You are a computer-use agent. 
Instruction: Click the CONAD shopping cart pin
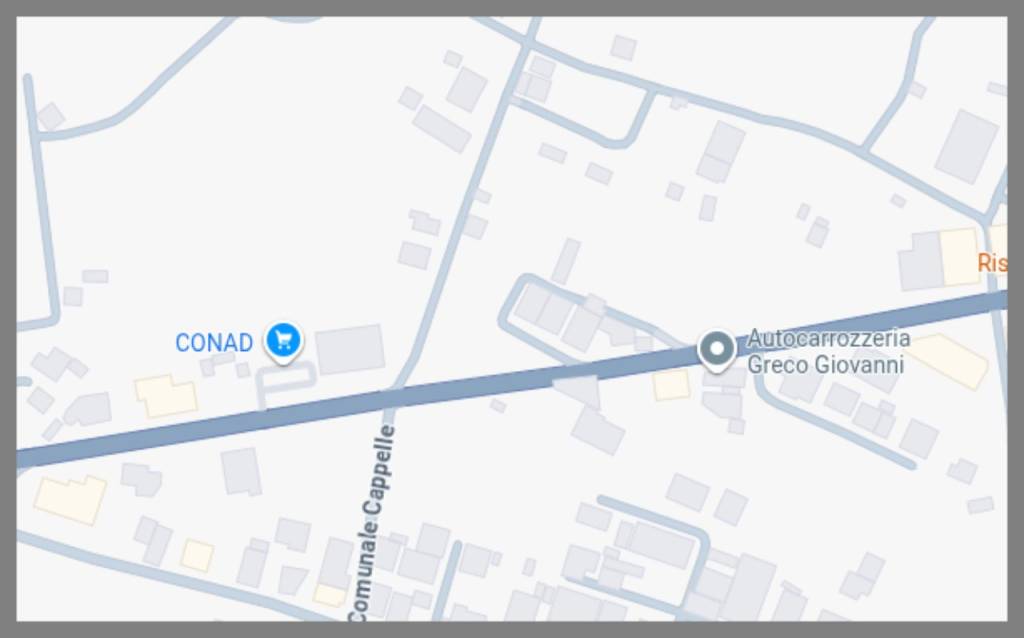[x=283, y=341]
